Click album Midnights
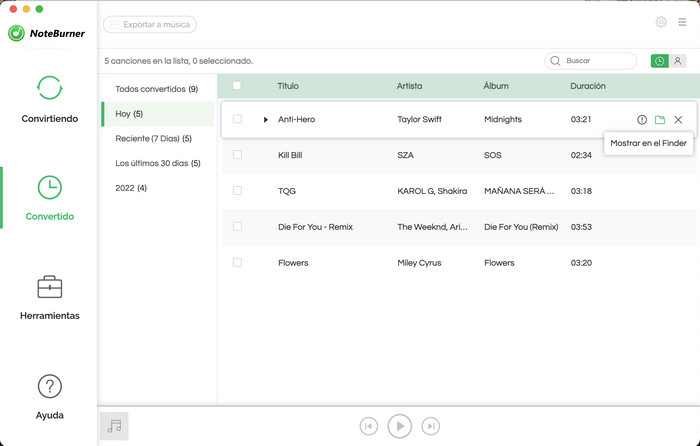Screen dimensions: 700x446 pos(503,120)
